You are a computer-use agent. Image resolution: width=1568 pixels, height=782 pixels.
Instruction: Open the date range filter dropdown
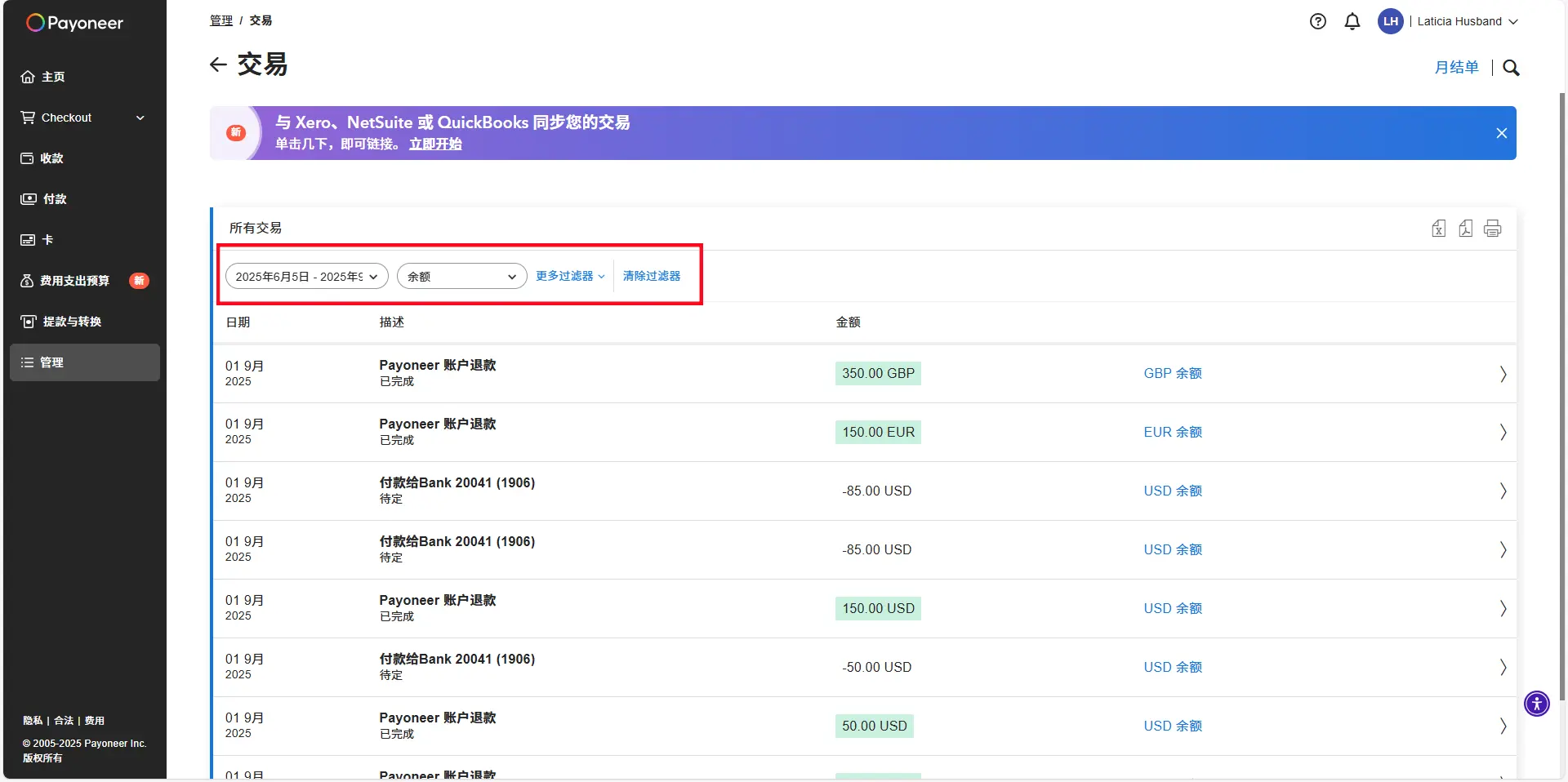307,277
